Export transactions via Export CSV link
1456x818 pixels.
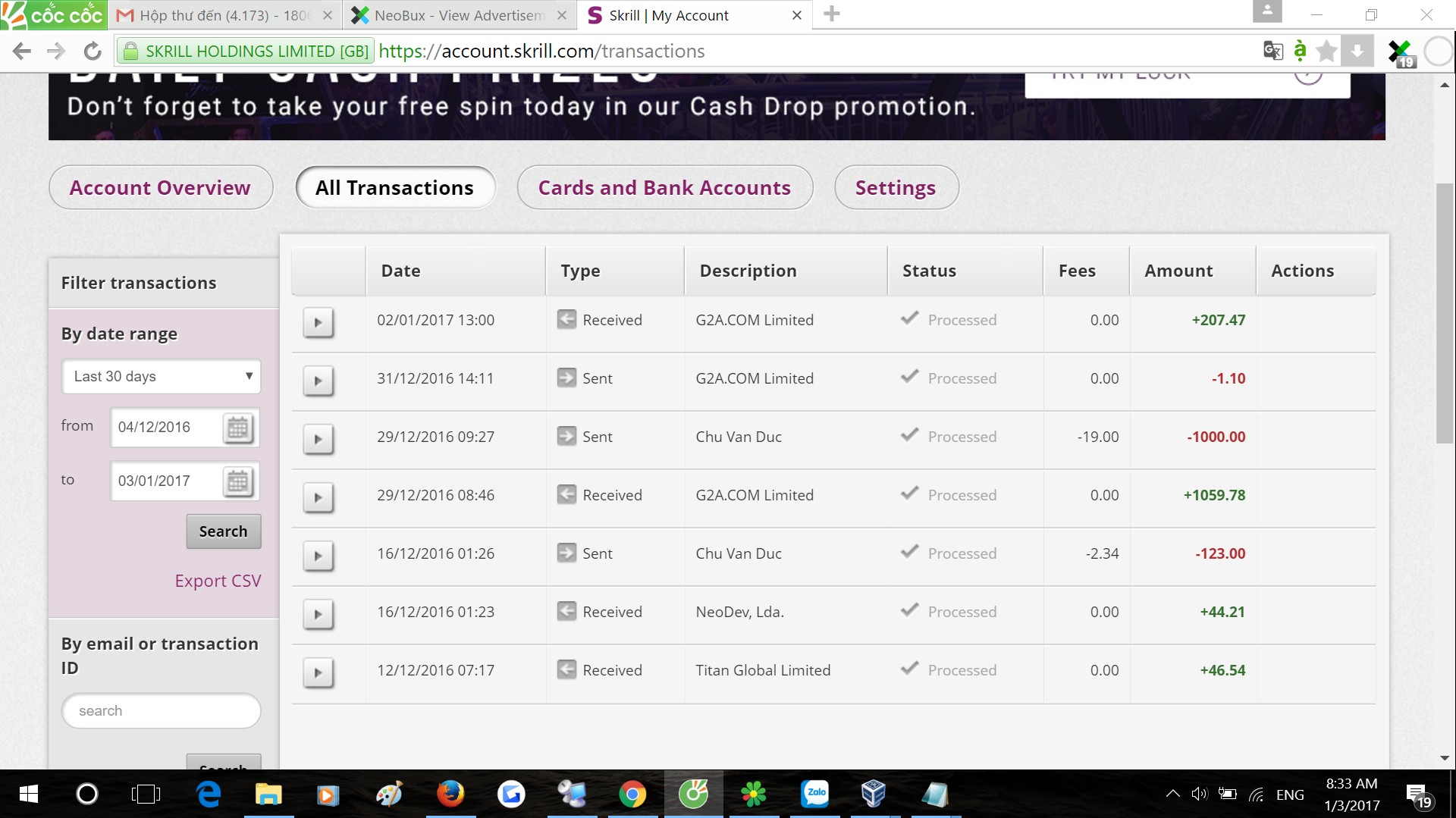pos(218,581)
